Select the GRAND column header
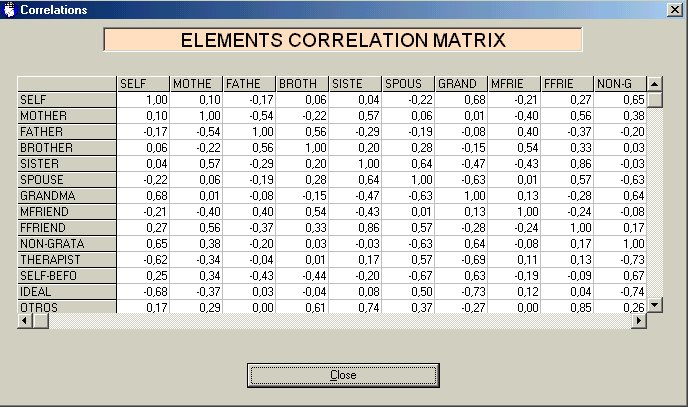The height and width of the screenshot is (407, 688). click(x=461, y=83)
